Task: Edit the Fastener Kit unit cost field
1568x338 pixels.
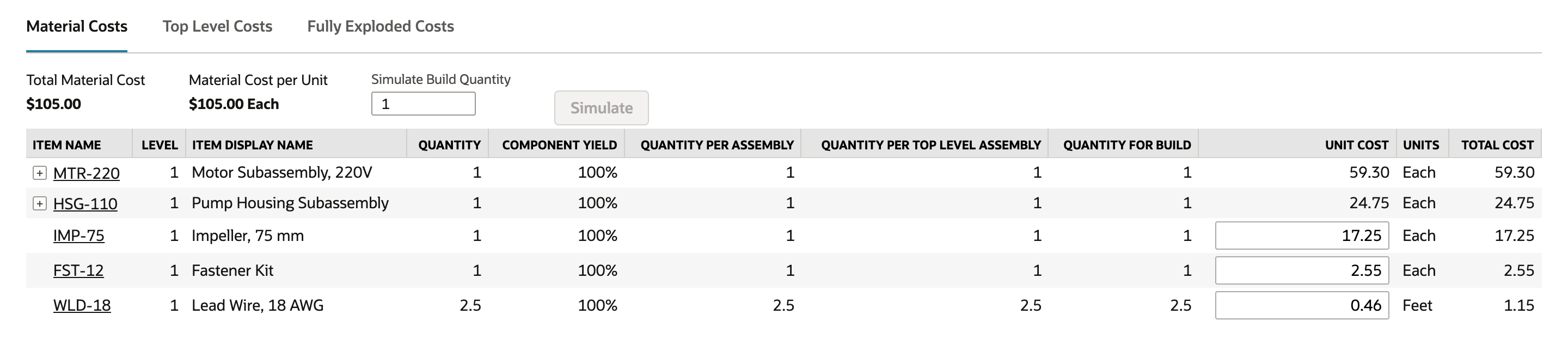Action: (1302, 270)
